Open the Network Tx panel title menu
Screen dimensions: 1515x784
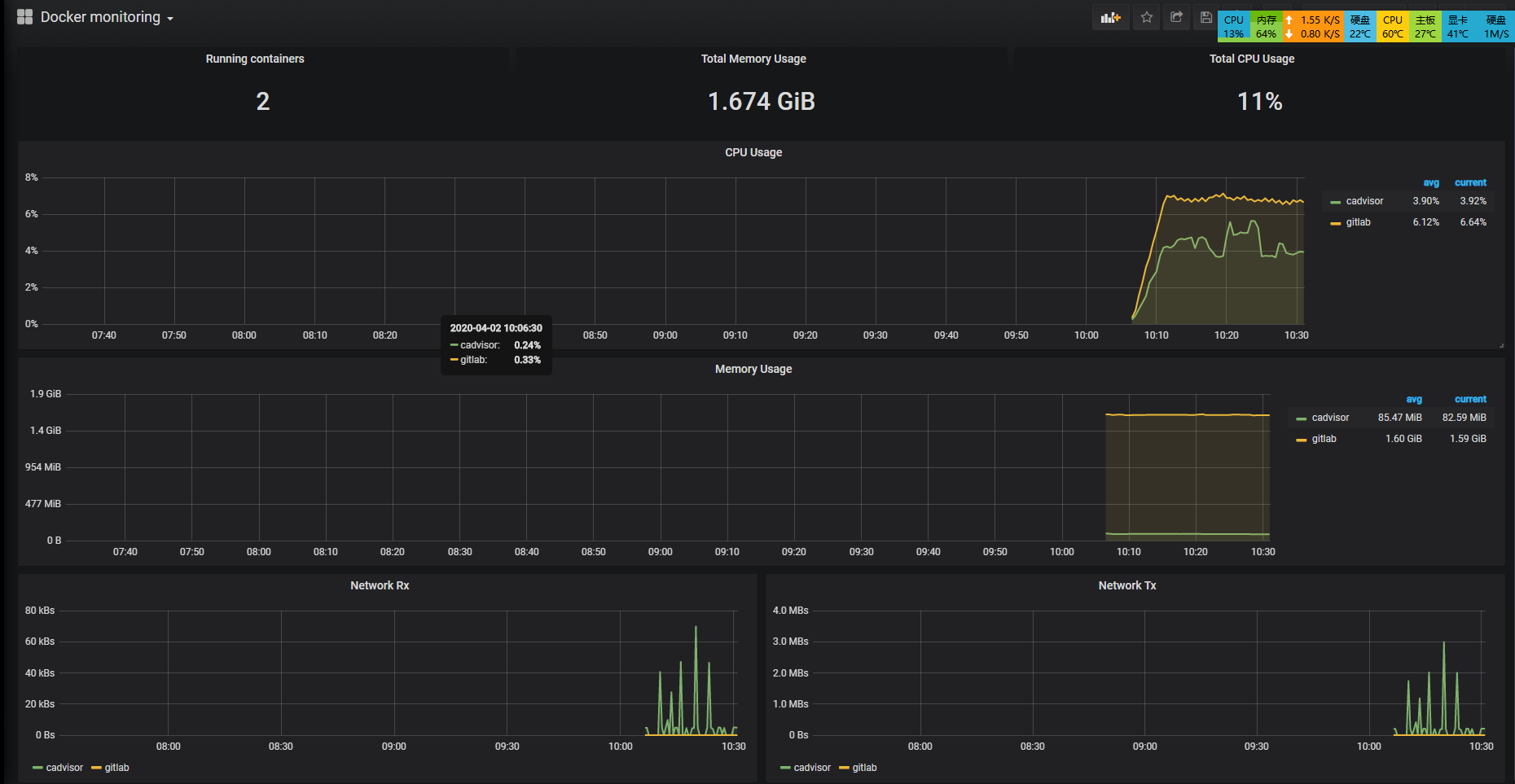[1127, 585]
